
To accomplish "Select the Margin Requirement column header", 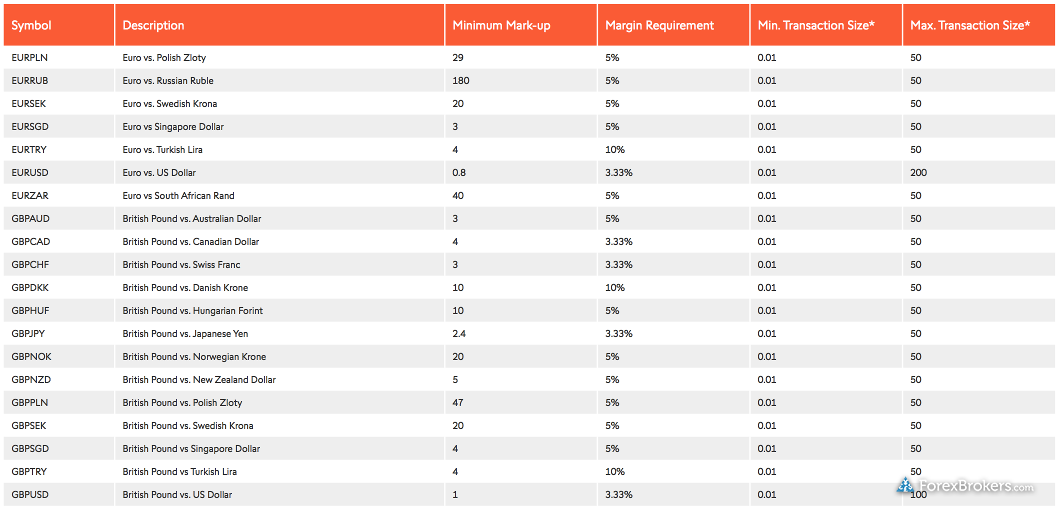I will tap(659, 26).
